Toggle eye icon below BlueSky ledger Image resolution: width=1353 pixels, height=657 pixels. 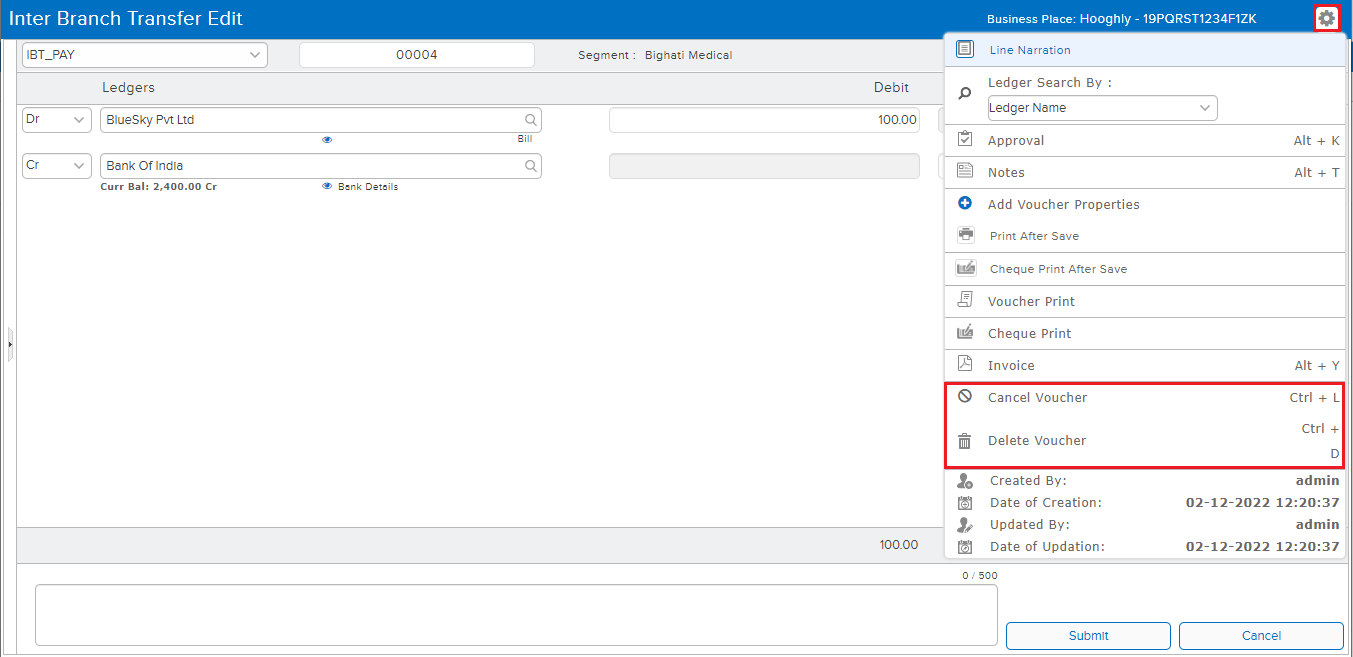[327, 140]
